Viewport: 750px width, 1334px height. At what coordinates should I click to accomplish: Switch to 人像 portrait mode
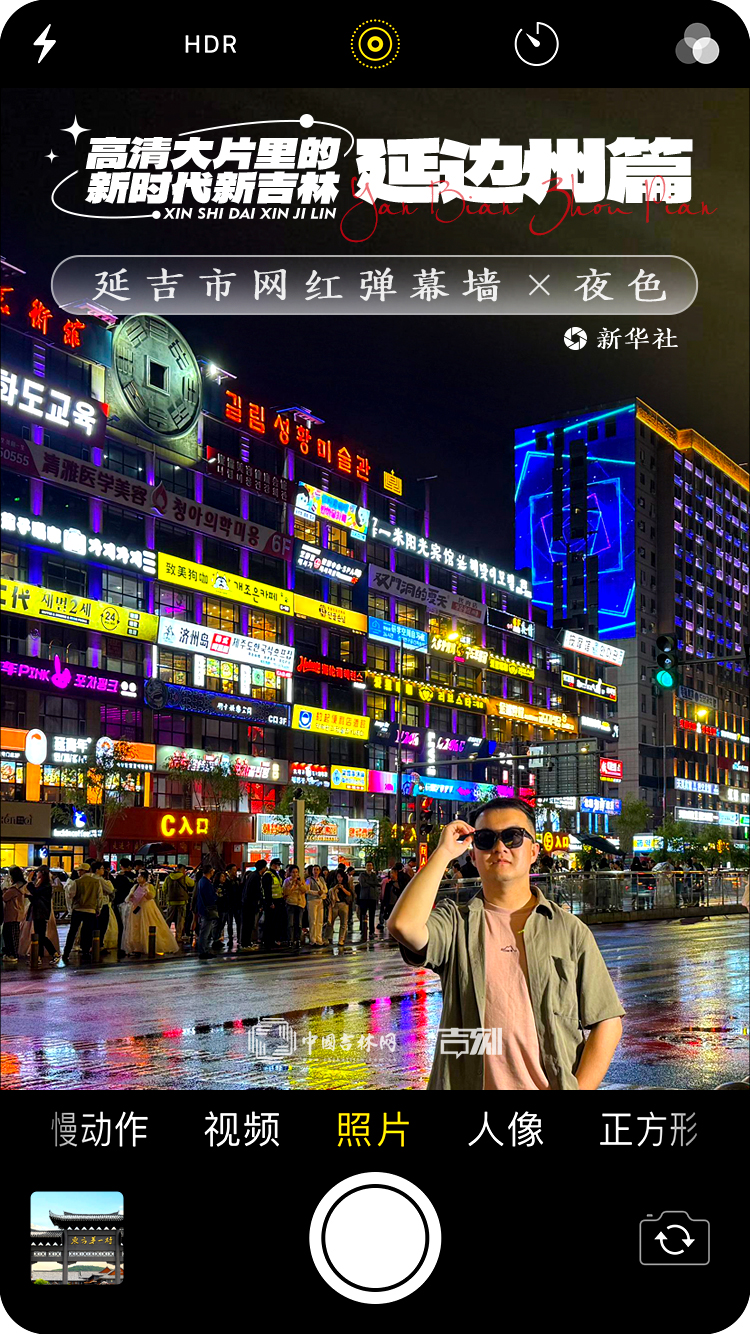point(506,1130)
